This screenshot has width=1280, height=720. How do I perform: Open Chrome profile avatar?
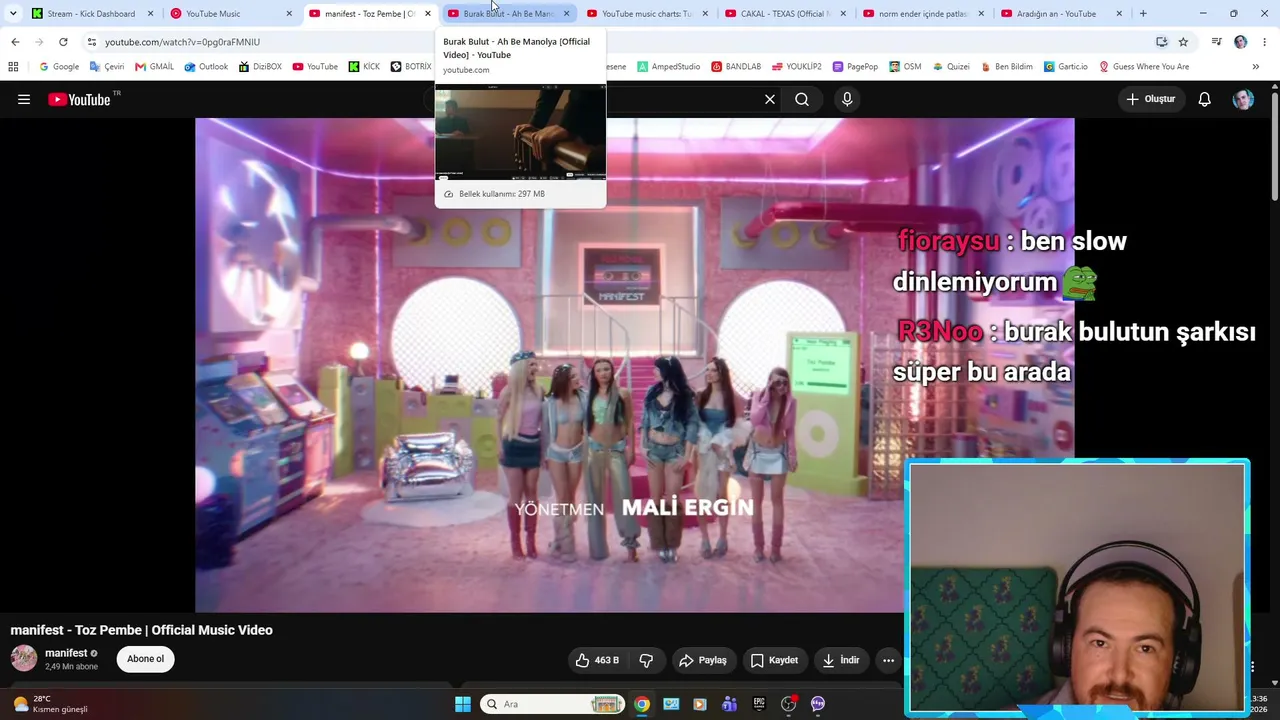click(x=1241, y=42)
